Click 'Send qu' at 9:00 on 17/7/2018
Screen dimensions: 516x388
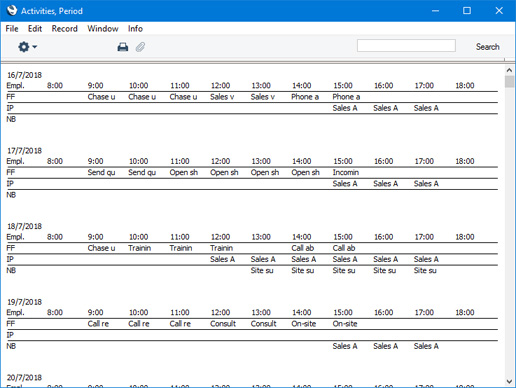(101, 173)
